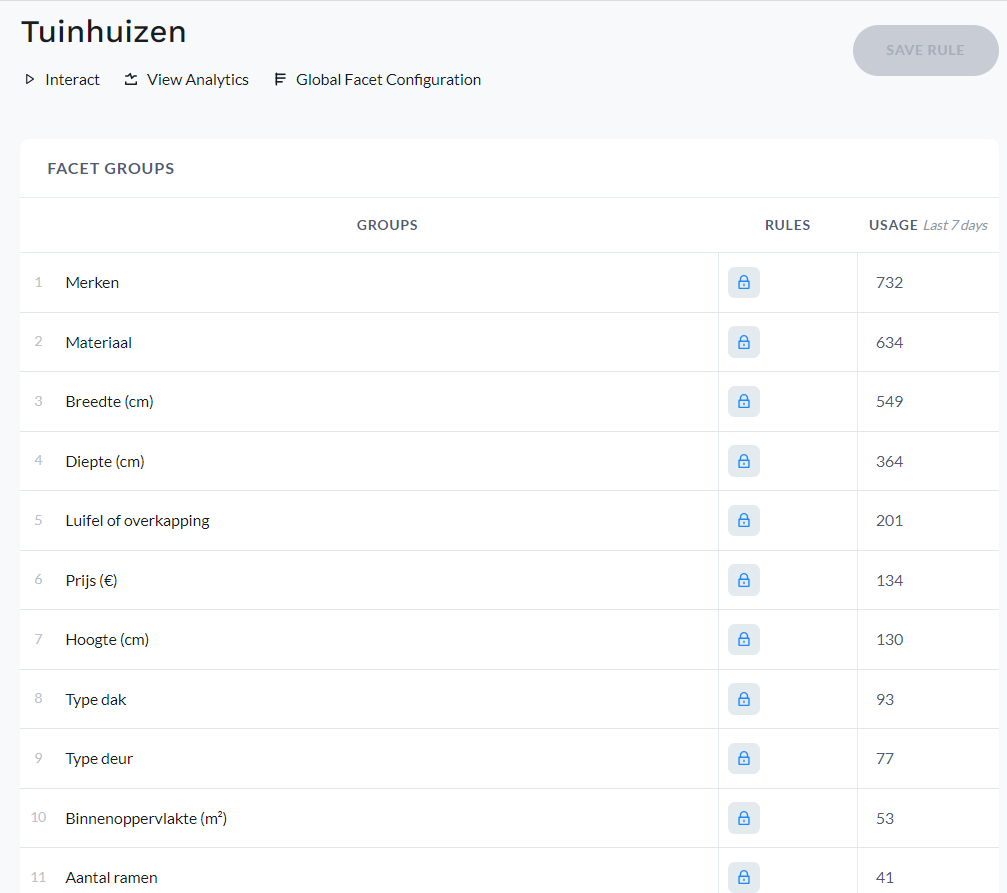The height and width of the screenshot is (893, 1007).
Task: Select the Type deur group name
Action: (x=99, y=759)
